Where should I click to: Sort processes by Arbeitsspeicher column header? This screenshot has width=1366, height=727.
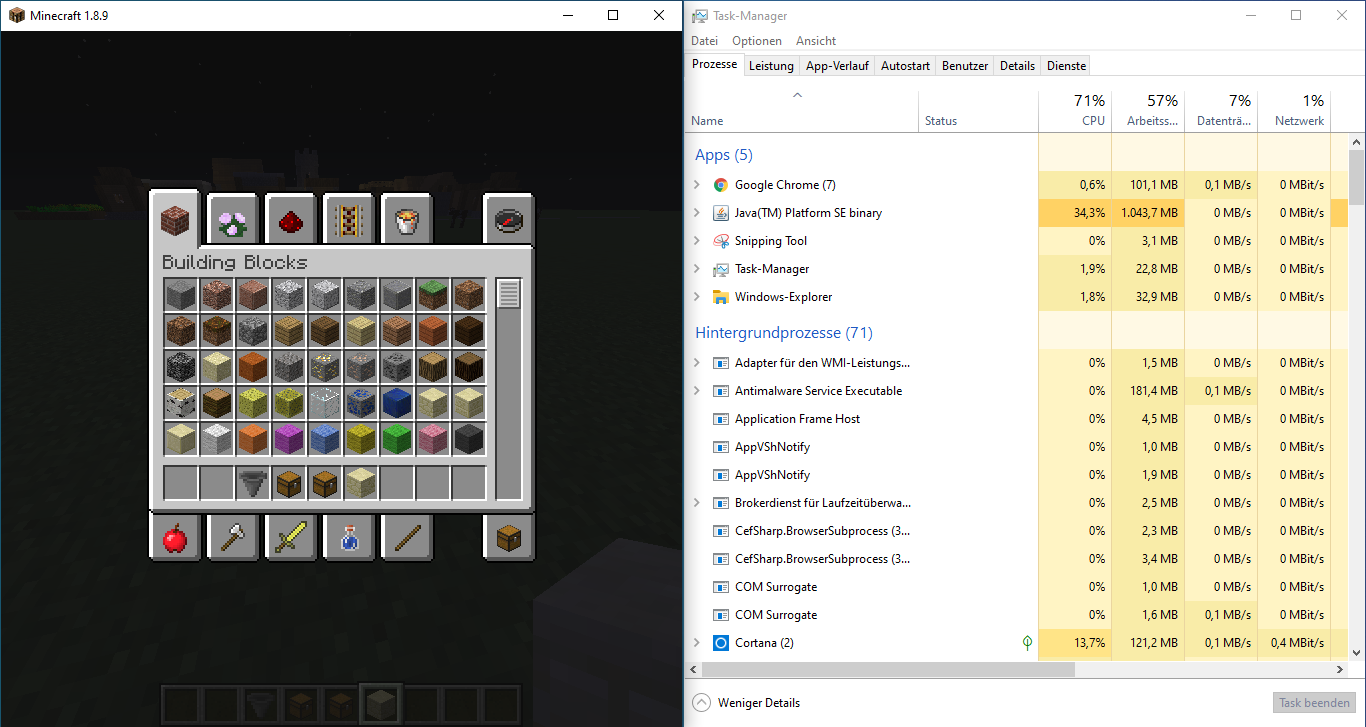tap(1148, 111)
